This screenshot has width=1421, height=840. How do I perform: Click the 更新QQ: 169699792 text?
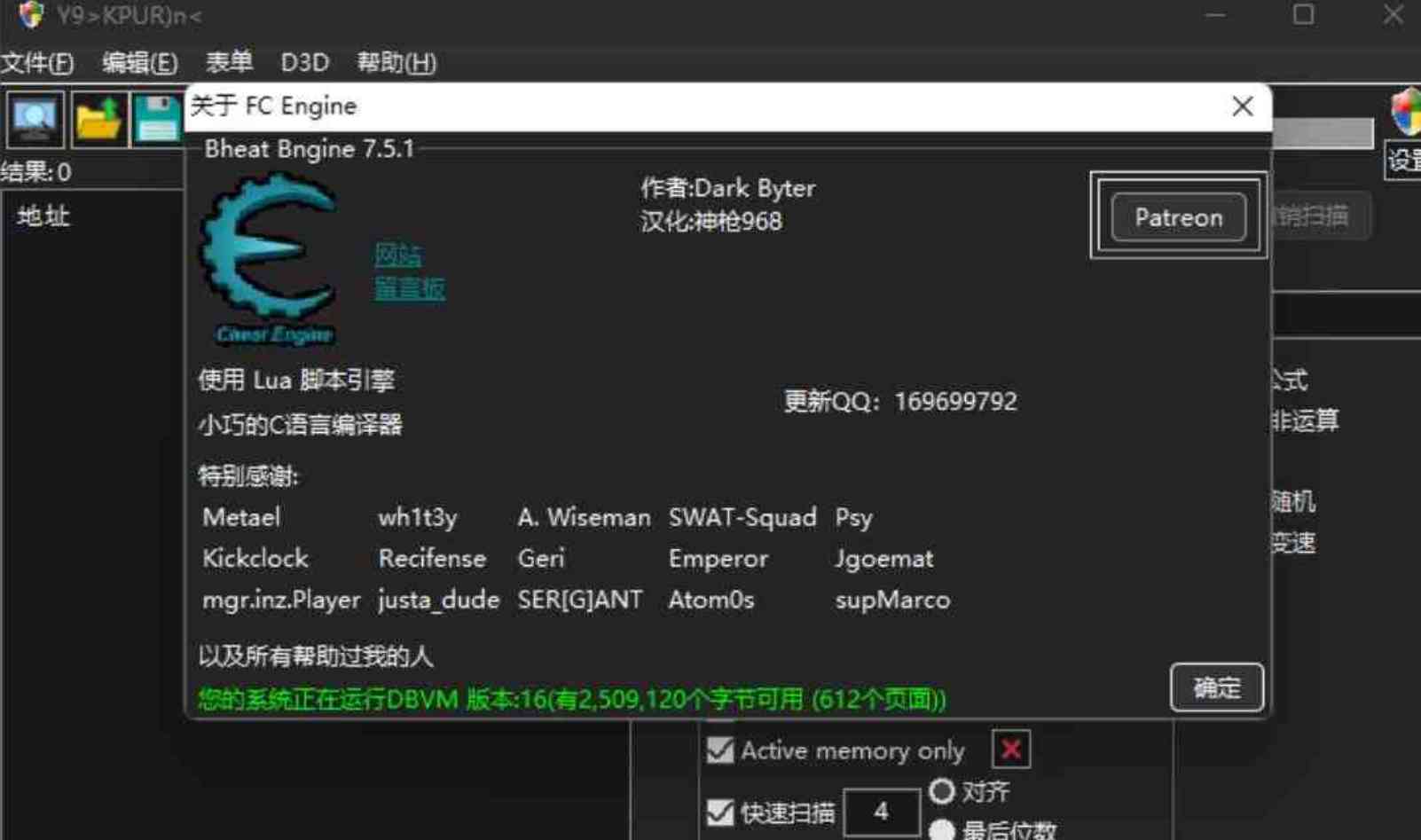coord(899,402)
